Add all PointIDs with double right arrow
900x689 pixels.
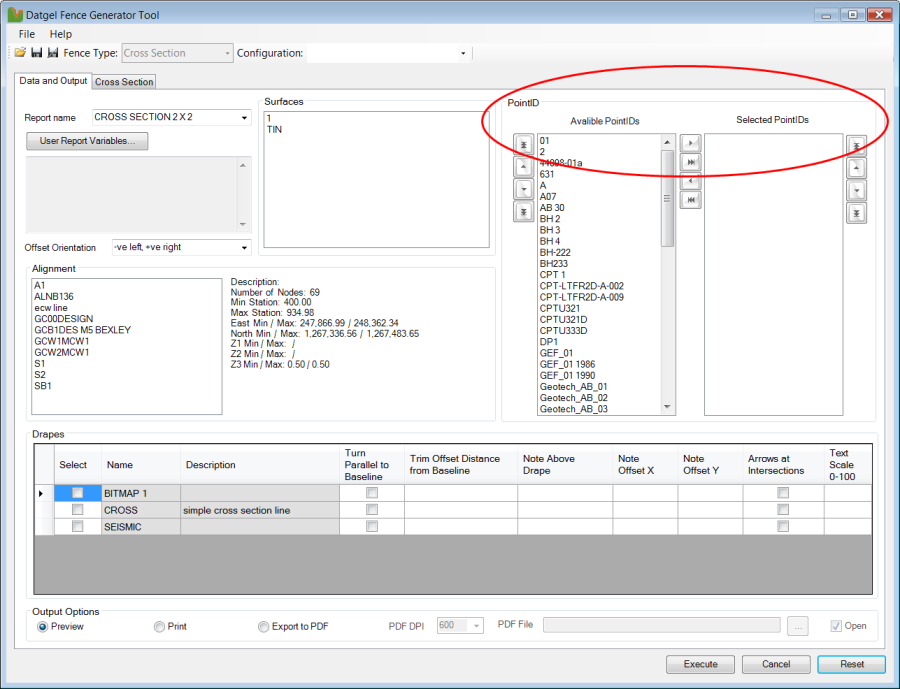(x=691, y=163)
